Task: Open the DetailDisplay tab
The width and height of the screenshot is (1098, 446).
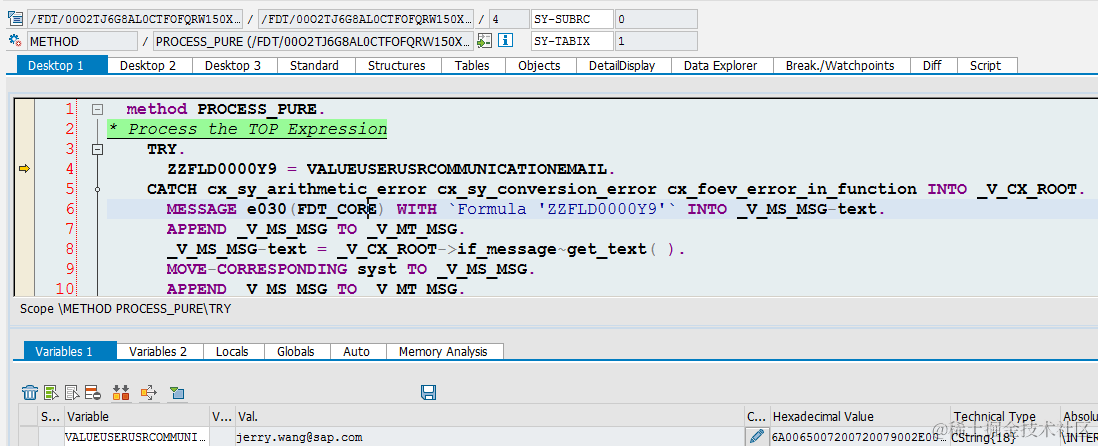Action: (x=622, y=65)
